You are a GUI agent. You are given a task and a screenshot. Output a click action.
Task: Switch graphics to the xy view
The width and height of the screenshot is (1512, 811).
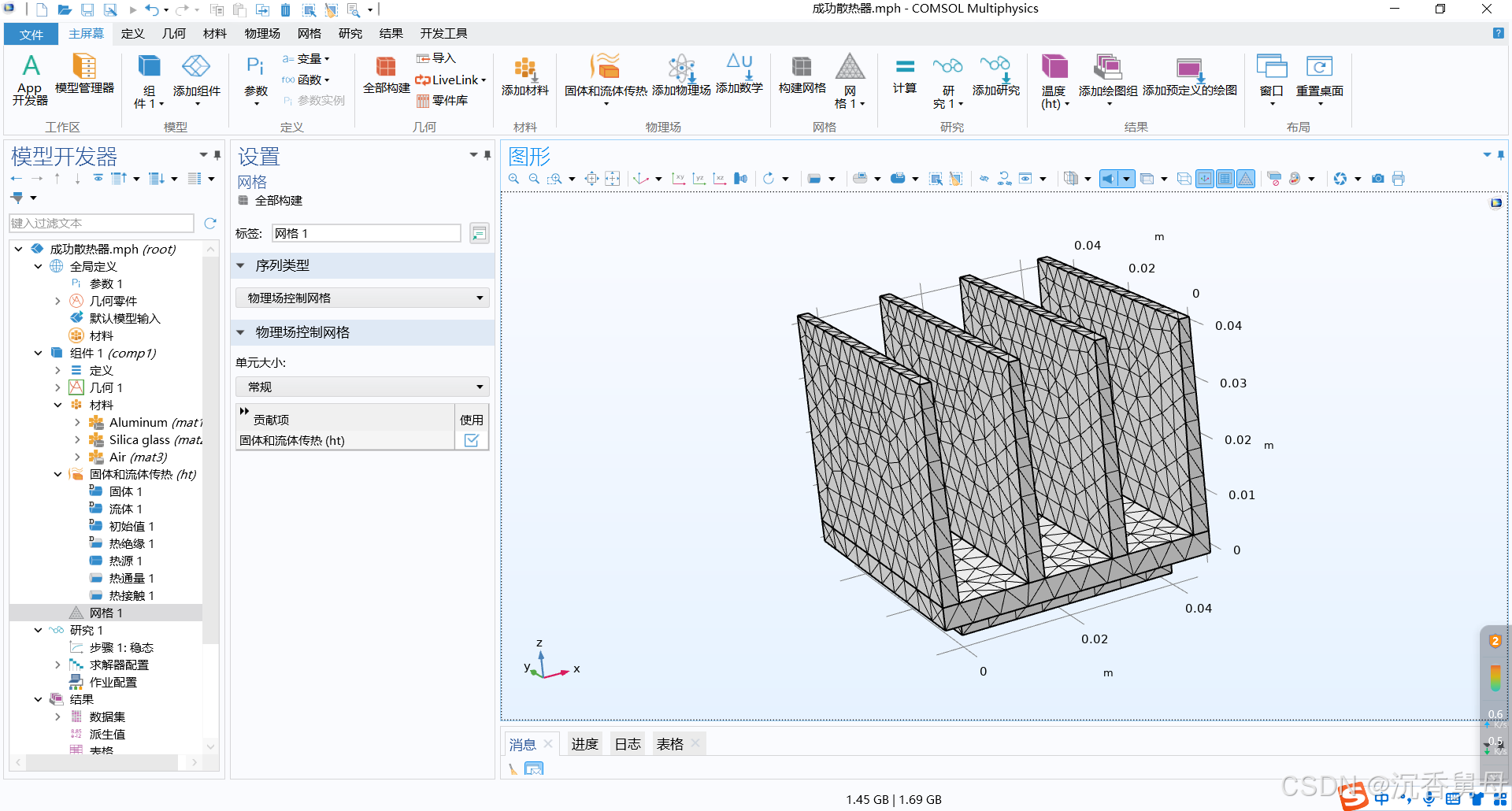click(678, 179)
